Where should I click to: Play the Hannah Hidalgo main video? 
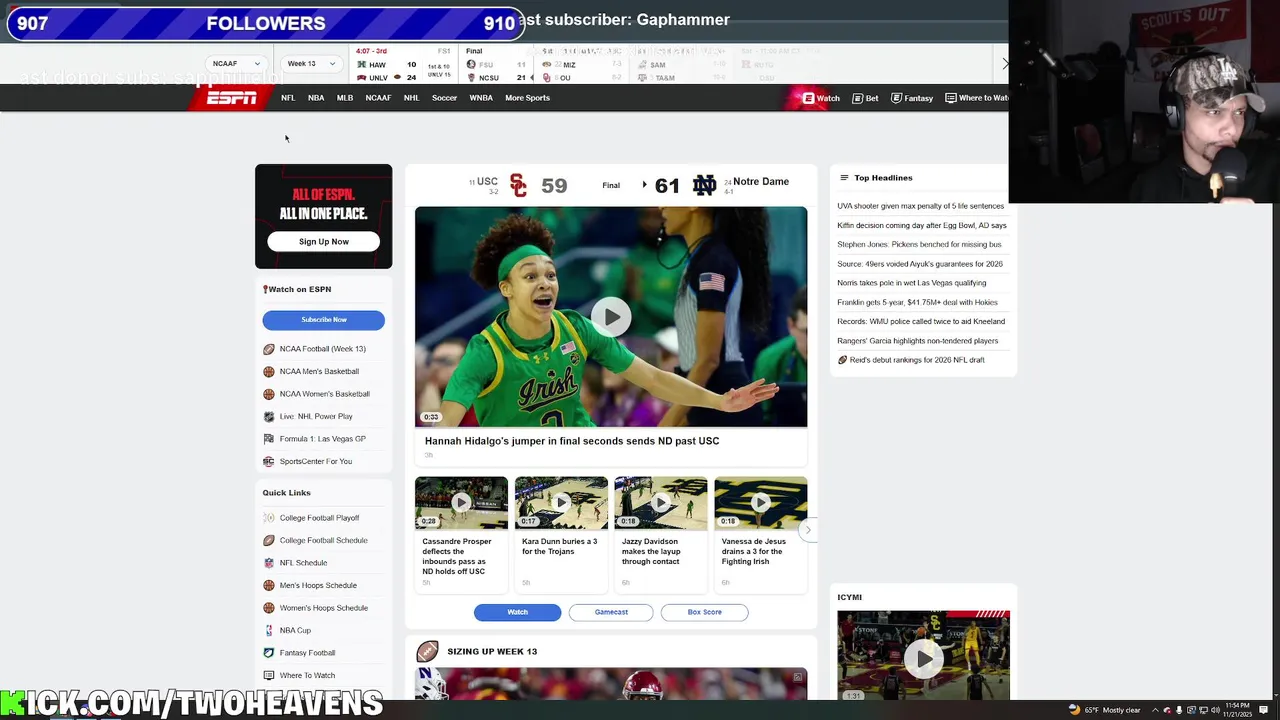pyautogui.click(x=611, y=317)
